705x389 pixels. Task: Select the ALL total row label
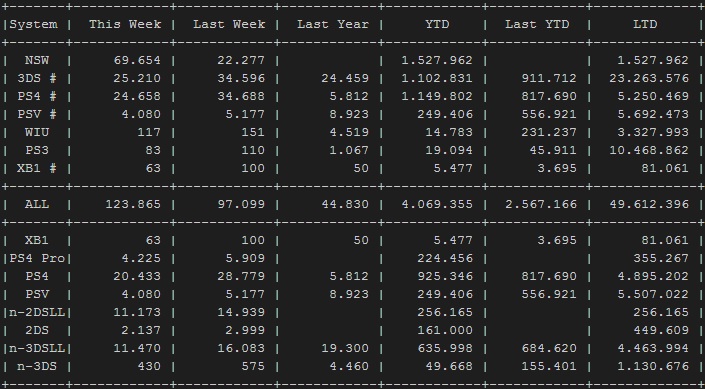pyautogui.click(x=37, y=204)
